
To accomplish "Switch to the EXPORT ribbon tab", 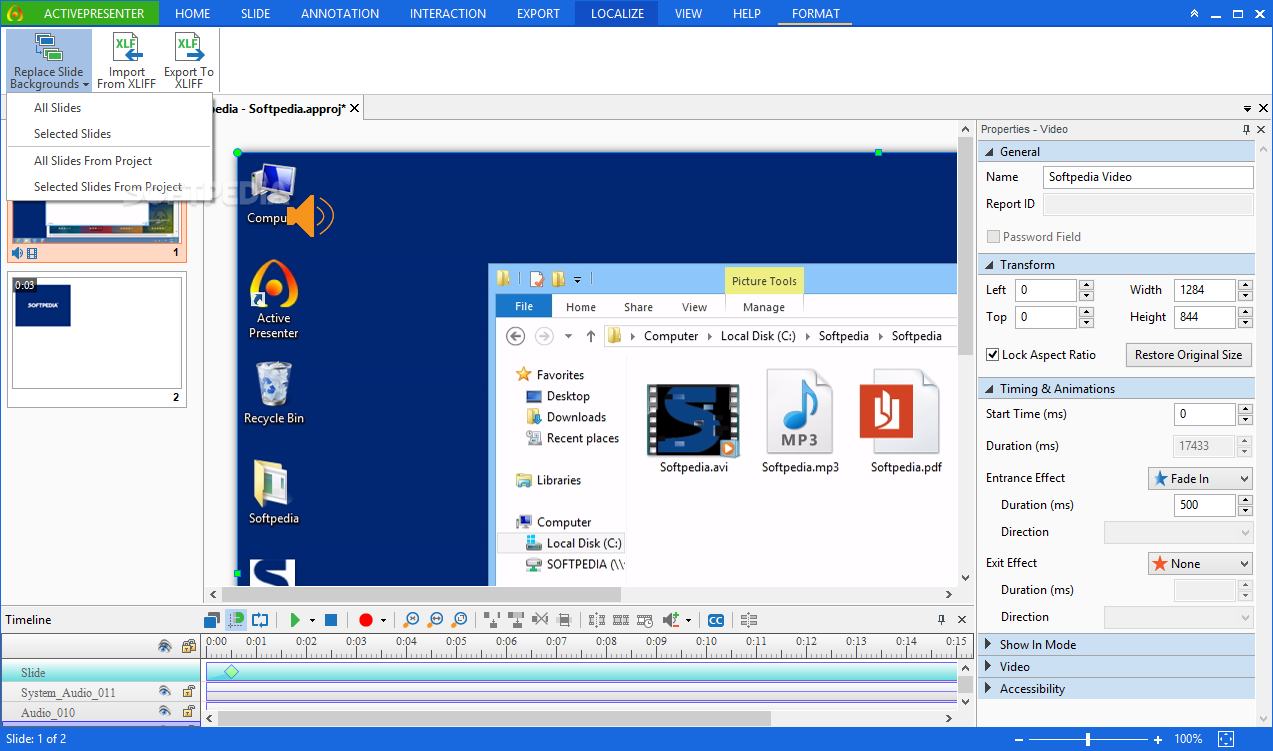I will (x=538, y=14).
